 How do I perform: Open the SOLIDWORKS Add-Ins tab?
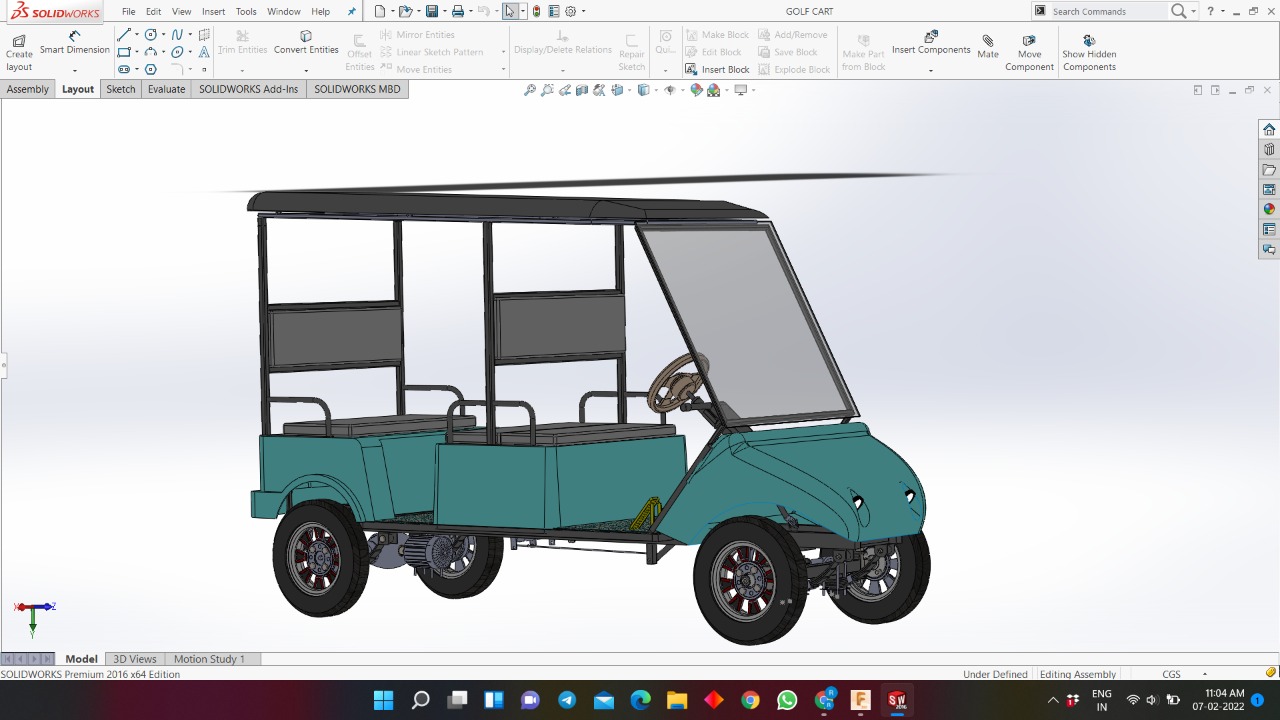(x=248, y=89)
